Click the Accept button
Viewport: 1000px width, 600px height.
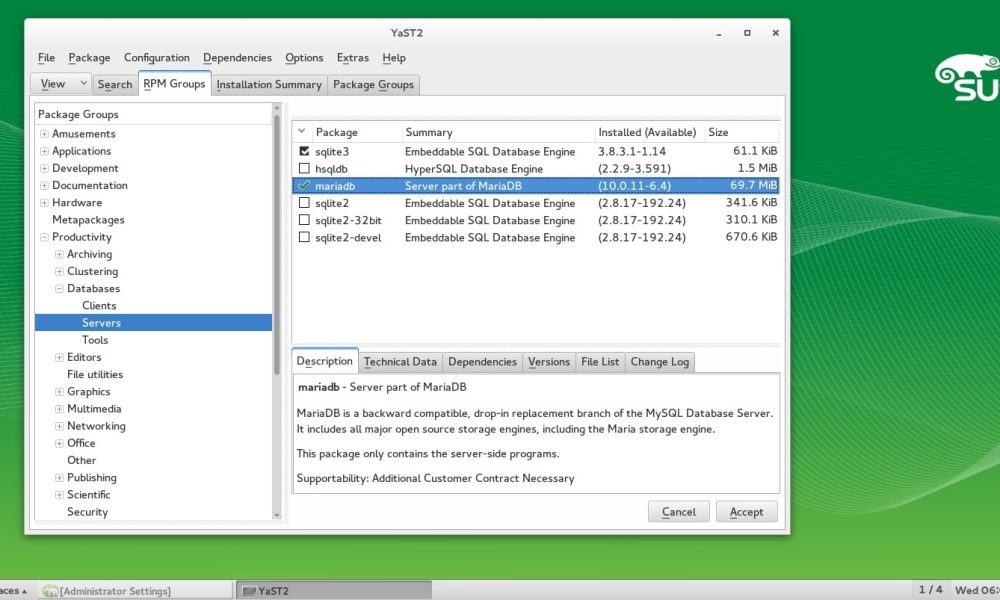pyautogui.click(x=746, y=511)
